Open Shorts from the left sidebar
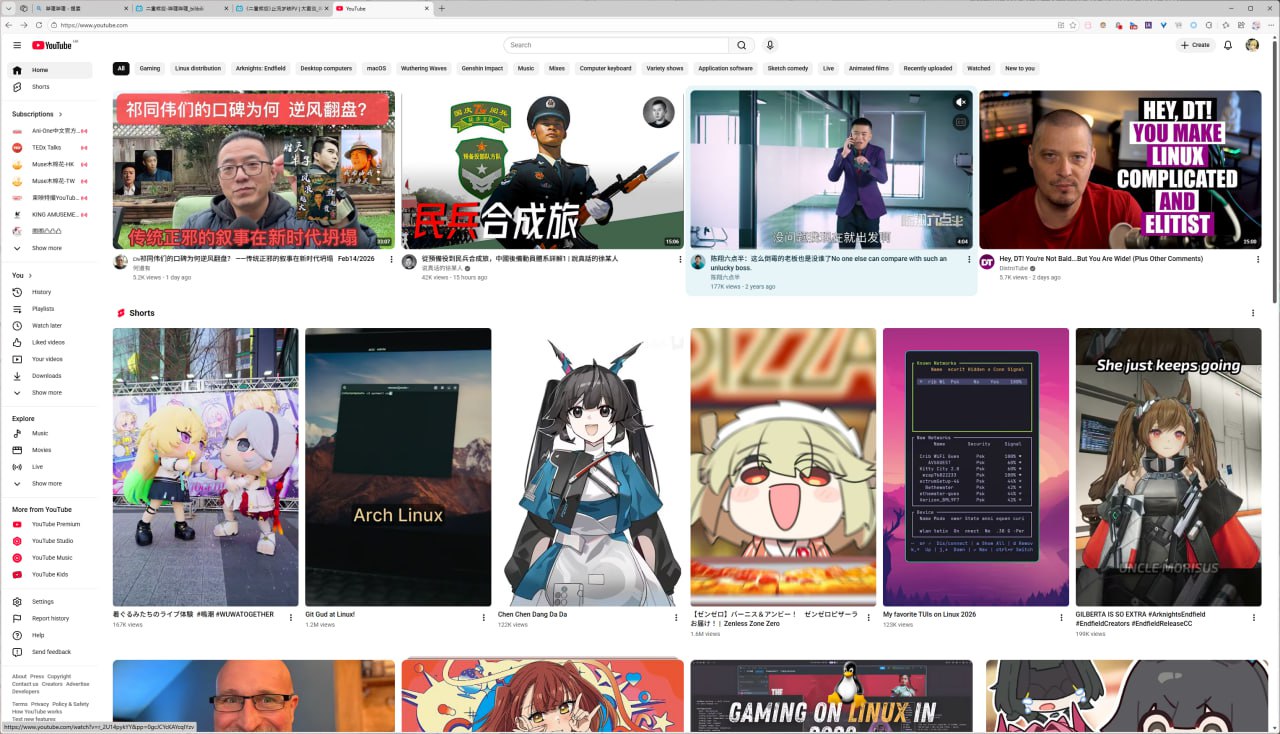 point(40,87)
